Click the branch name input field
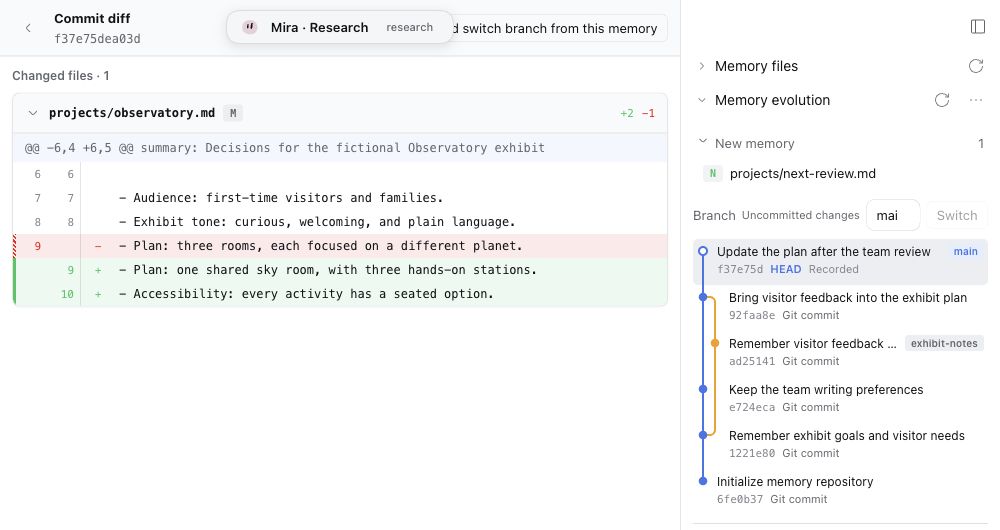Image resolution: width=1000 pixels, height=530 pixels. click(893, 216)
